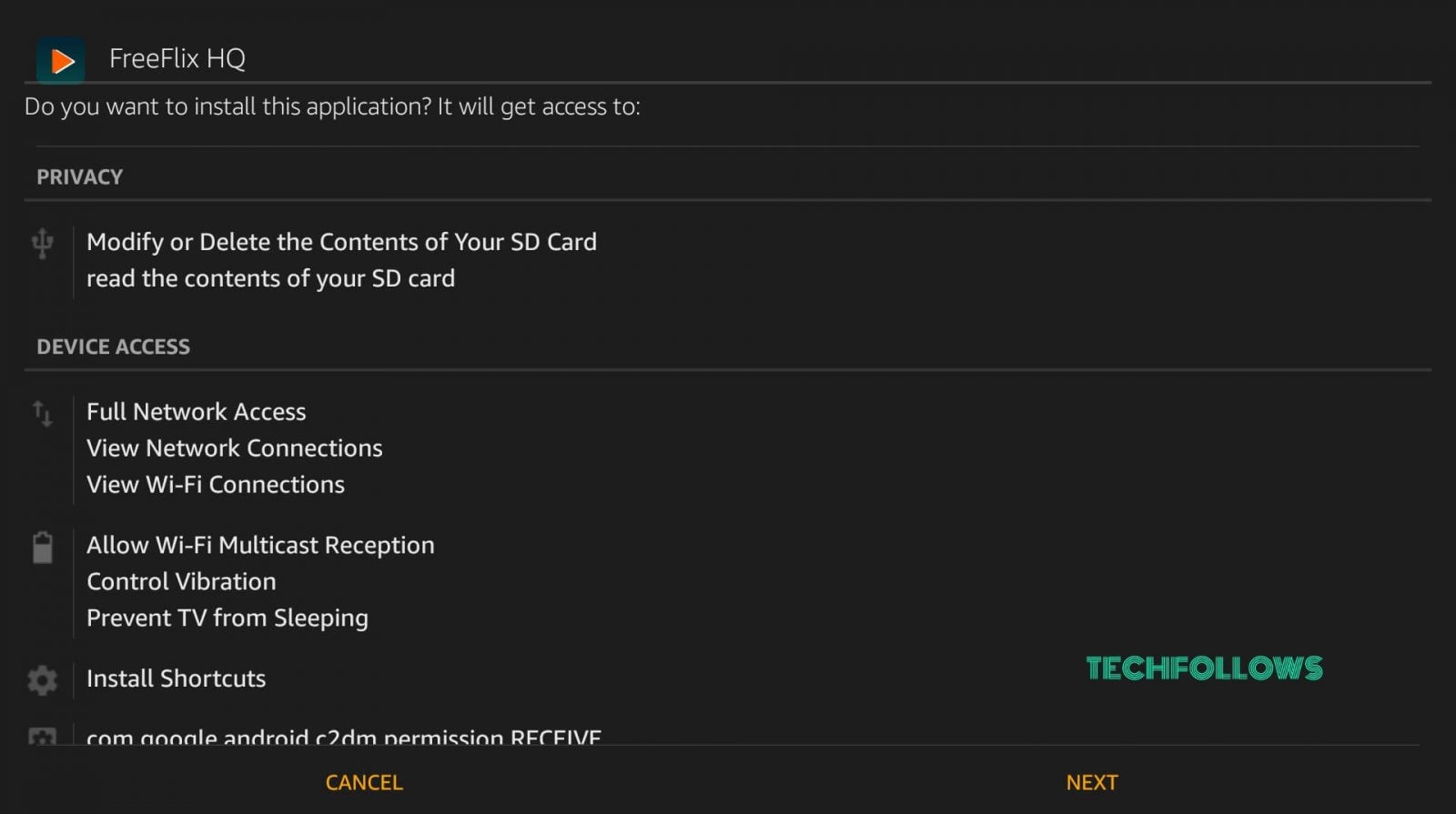Click the battery permission icon
The image size is (1456, 814).
pyautogui.click(x=42, y=548)
